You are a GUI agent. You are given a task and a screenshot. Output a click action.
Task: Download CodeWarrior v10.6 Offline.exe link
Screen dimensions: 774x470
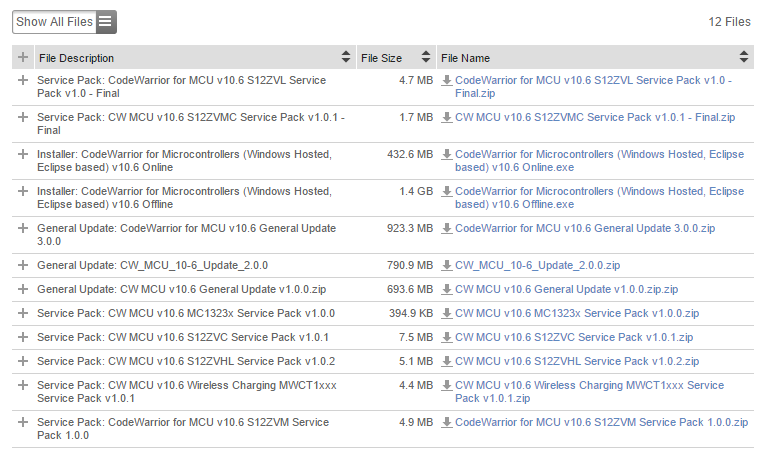point(599,198)
